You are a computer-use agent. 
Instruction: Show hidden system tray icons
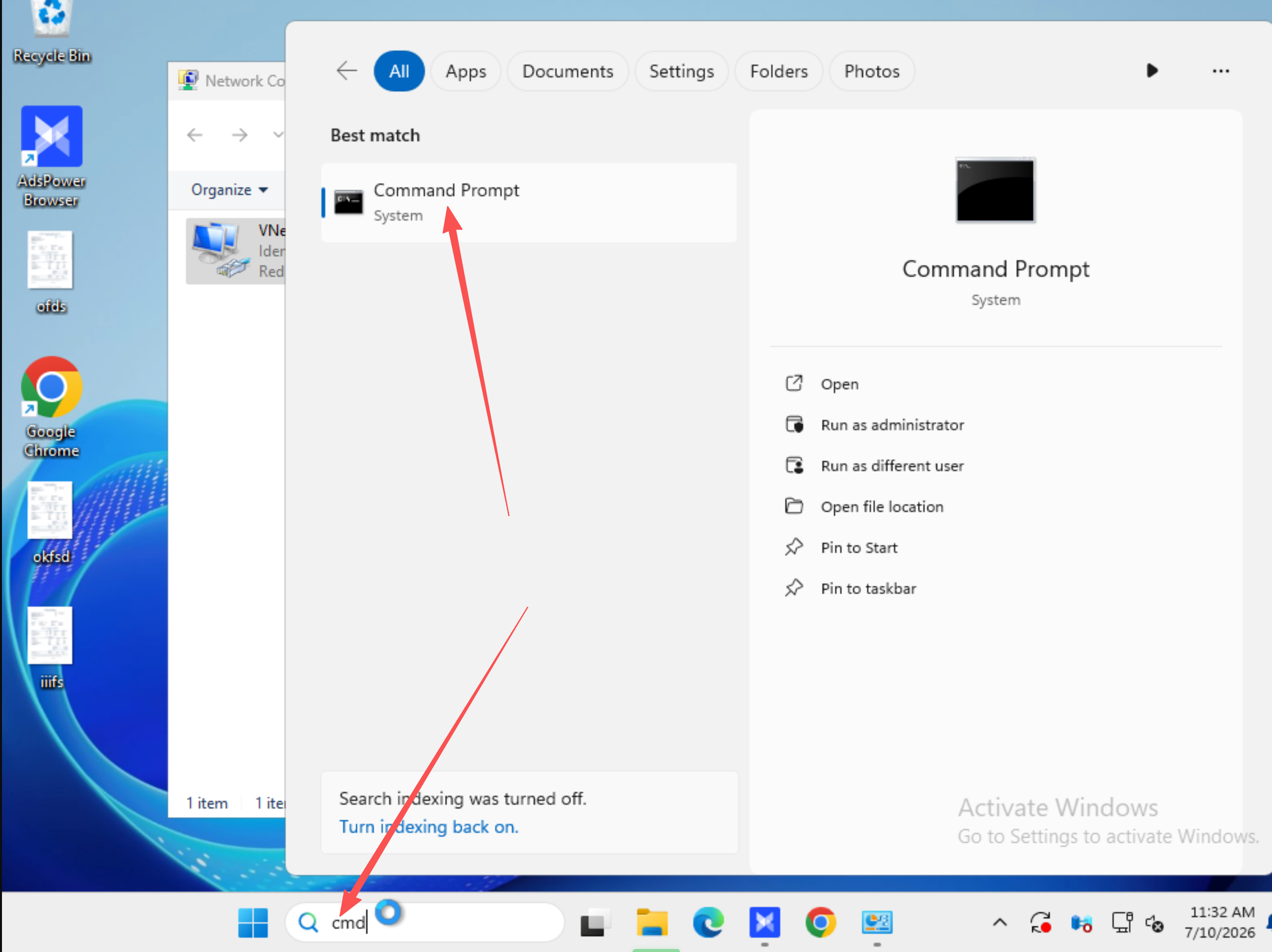(x=1000, y=923)
